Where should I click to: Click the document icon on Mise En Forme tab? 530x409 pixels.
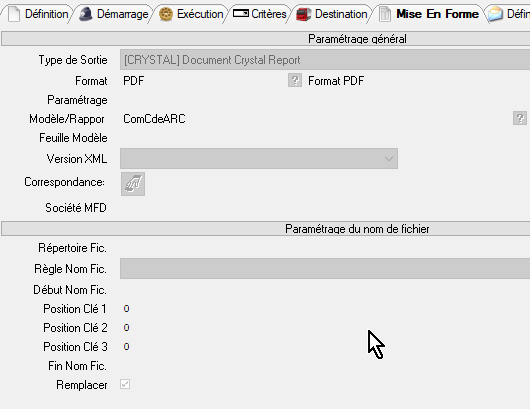coord(385,15)
